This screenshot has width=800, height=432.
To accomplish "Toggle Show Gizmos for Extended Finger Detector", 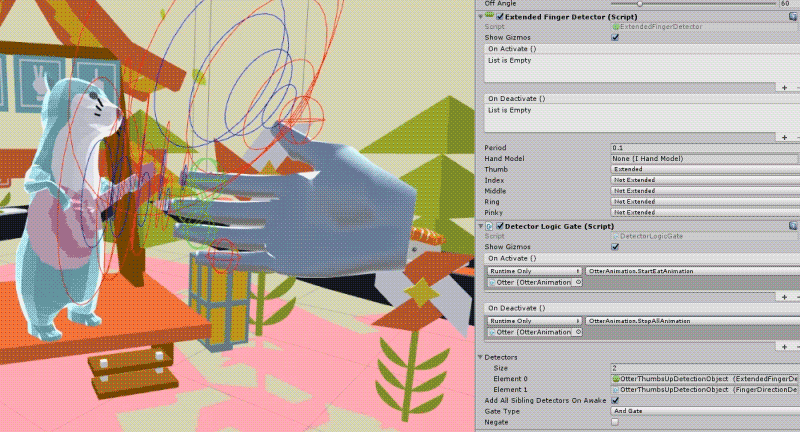I will (x=615, y=38).
